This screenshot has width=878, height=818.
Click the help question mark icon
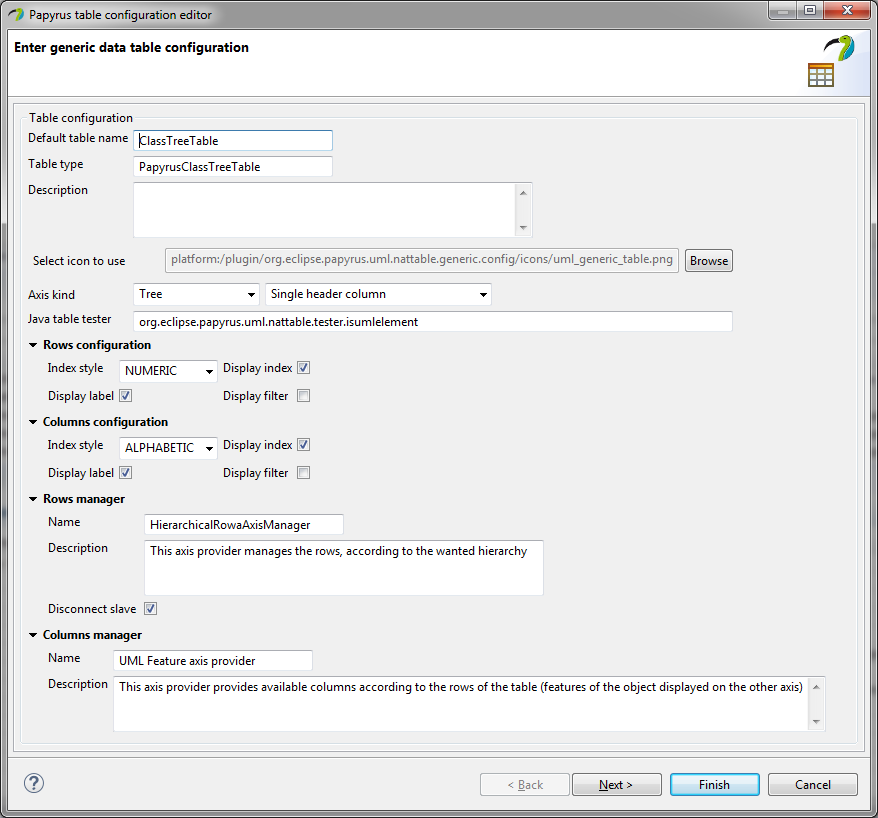(x=34, y=783)
